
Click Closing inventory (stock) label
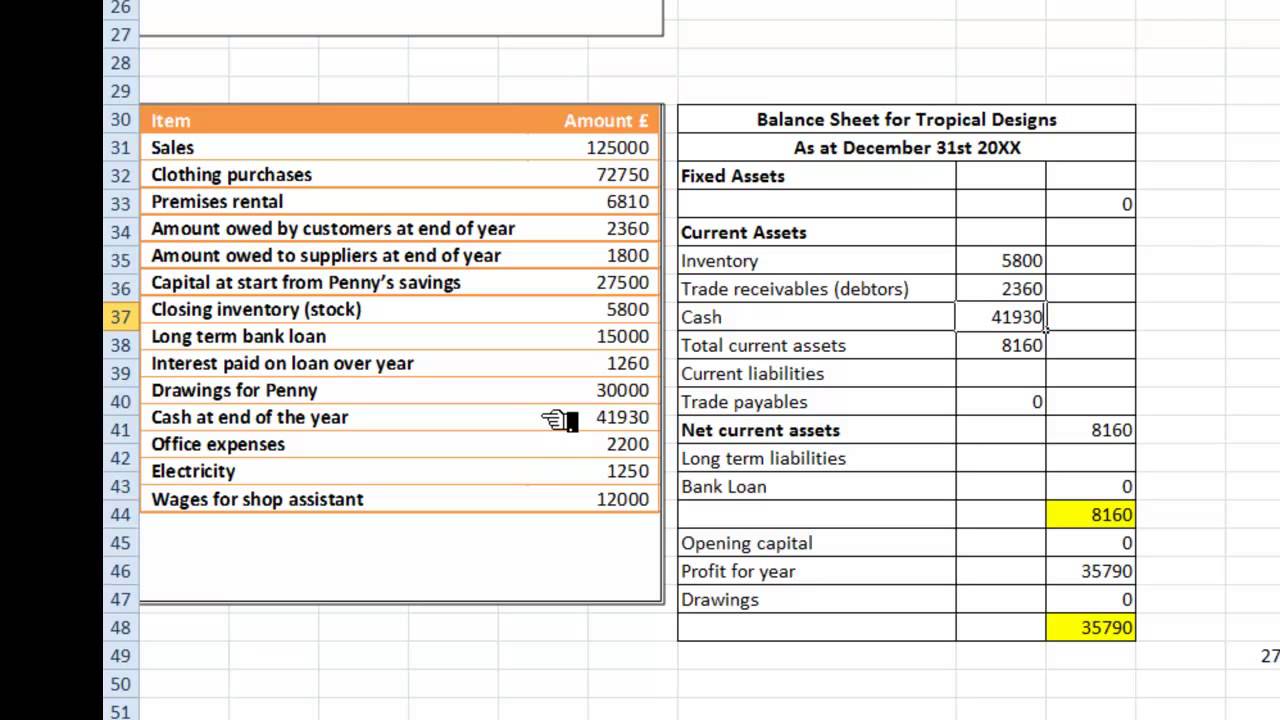256,309
